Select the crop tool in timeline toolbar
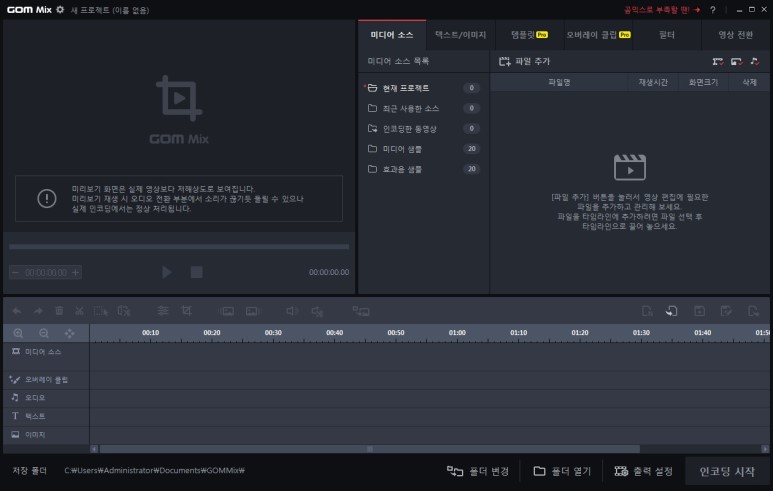 [186, 311]
